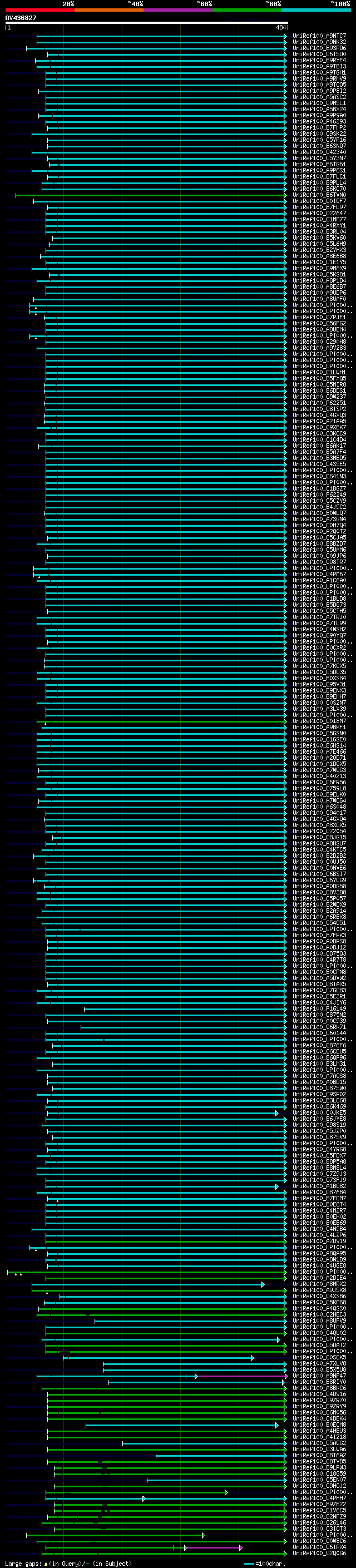Screen dimensions: 356x1568
Task: Click the 'Large gaps' legend text
Action: coord(23,1564)
